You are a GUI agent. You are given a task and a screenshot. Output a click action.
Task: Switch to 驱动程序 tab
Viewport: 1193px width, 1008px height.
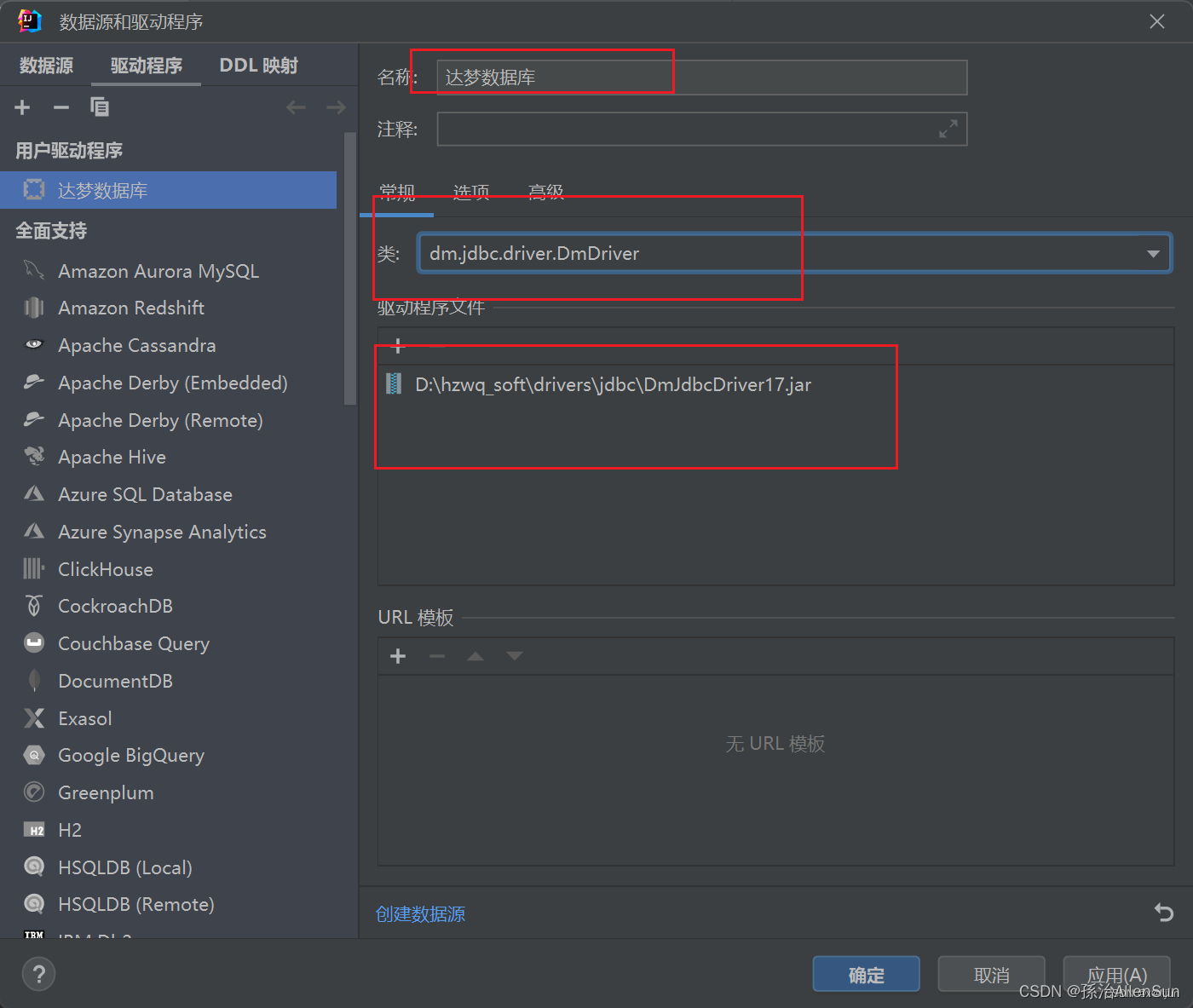pyautogui.click(x=147, y=66)
